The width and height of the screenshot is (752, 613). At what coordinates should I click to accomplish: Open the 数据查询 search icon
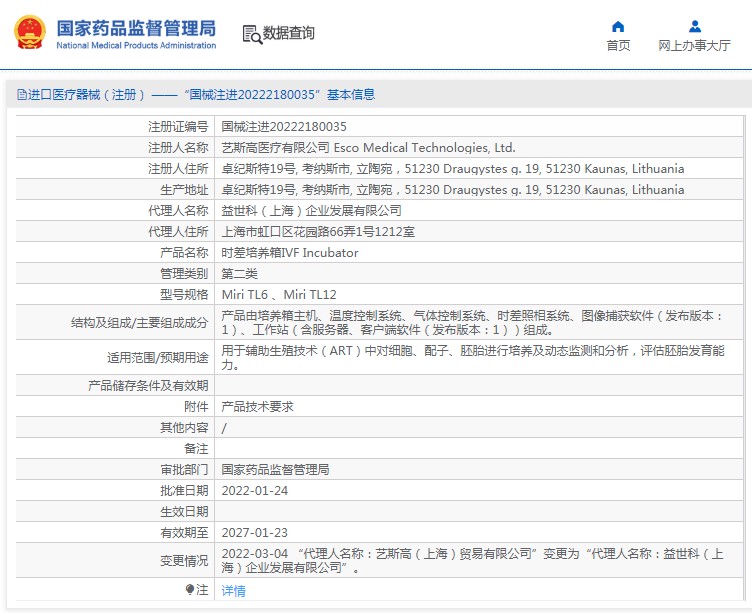tap(252, 34)
